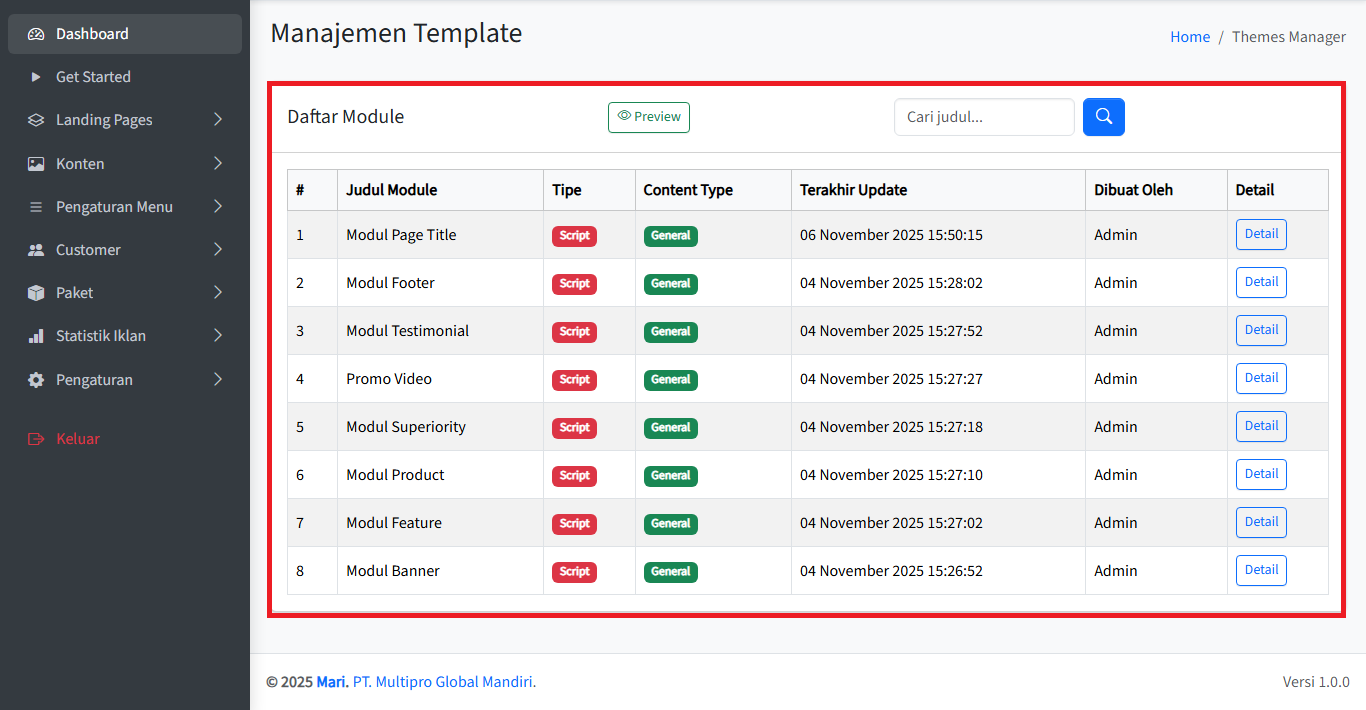View Detail for the Promo Video row
1366x710 pixels.
(x=1260, y=378)
